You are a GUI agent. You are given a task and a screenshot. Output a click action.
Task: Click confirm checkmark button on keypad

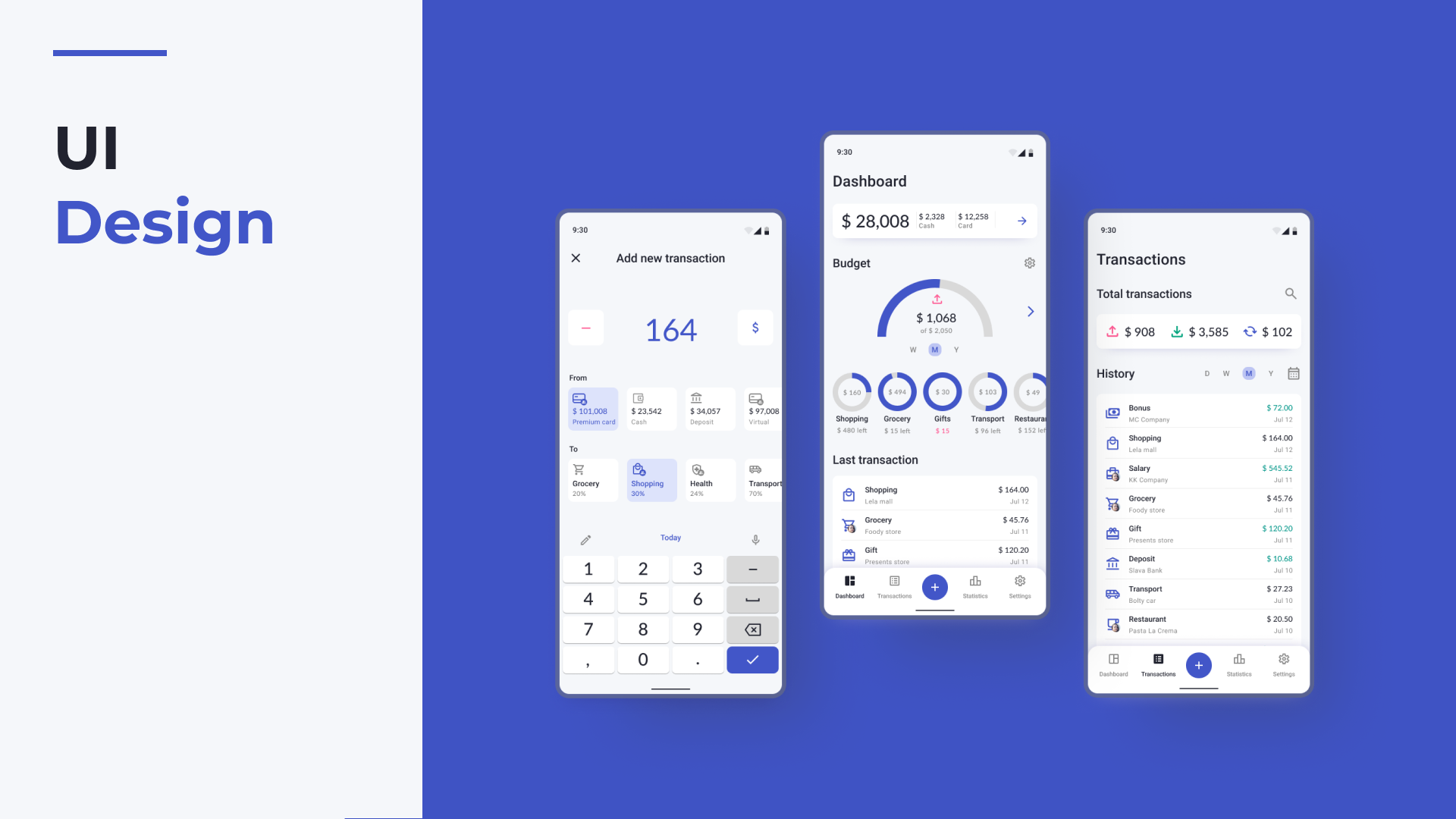(752, 659)
